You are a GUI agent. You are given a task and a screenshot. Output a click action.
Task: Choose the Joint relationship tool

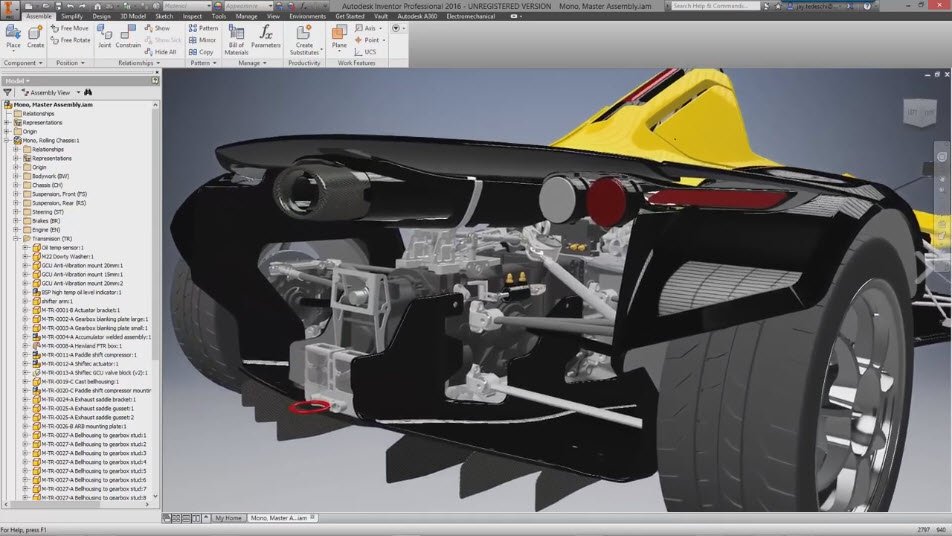[x=104, y=36]
